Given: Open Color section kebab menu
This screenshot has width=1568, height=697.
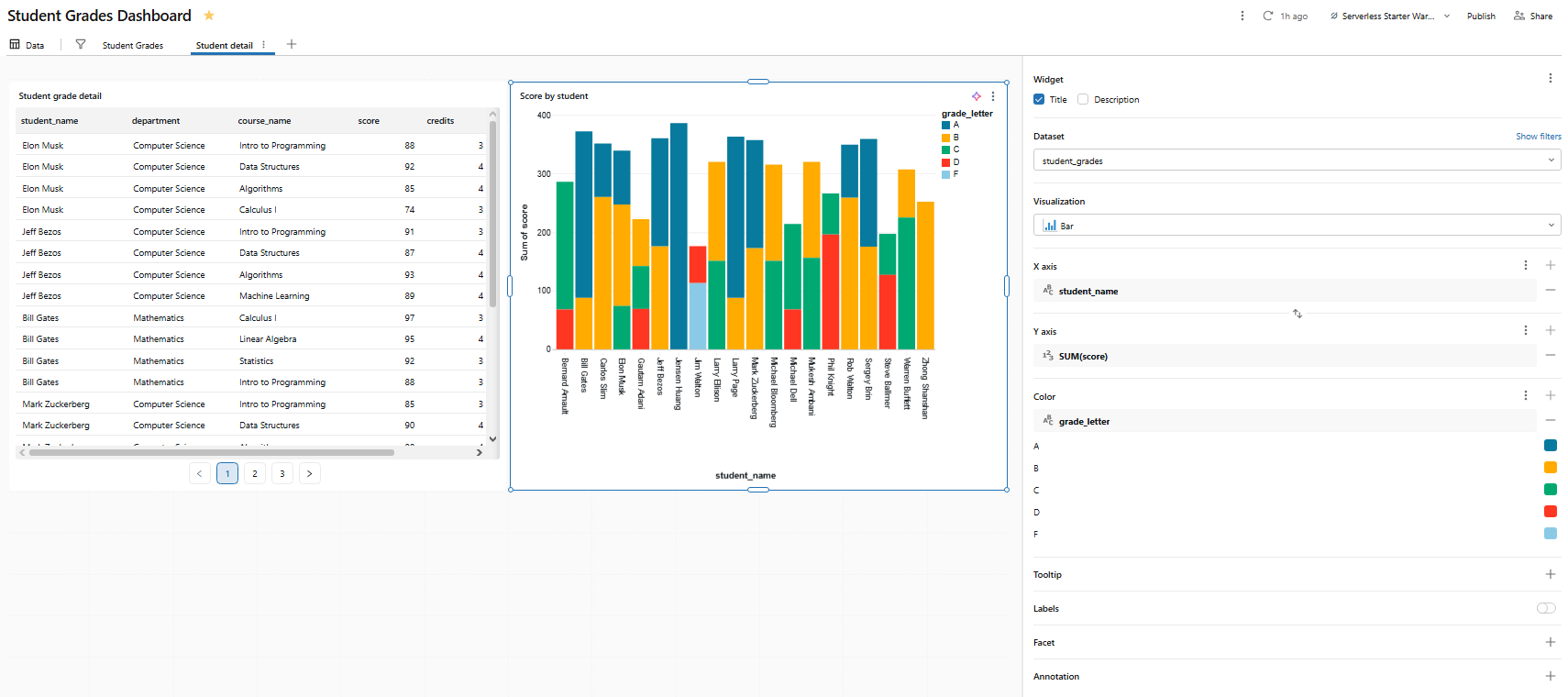Looking at the screenshot, I should pyautogui.click(x=1526, y=395).
